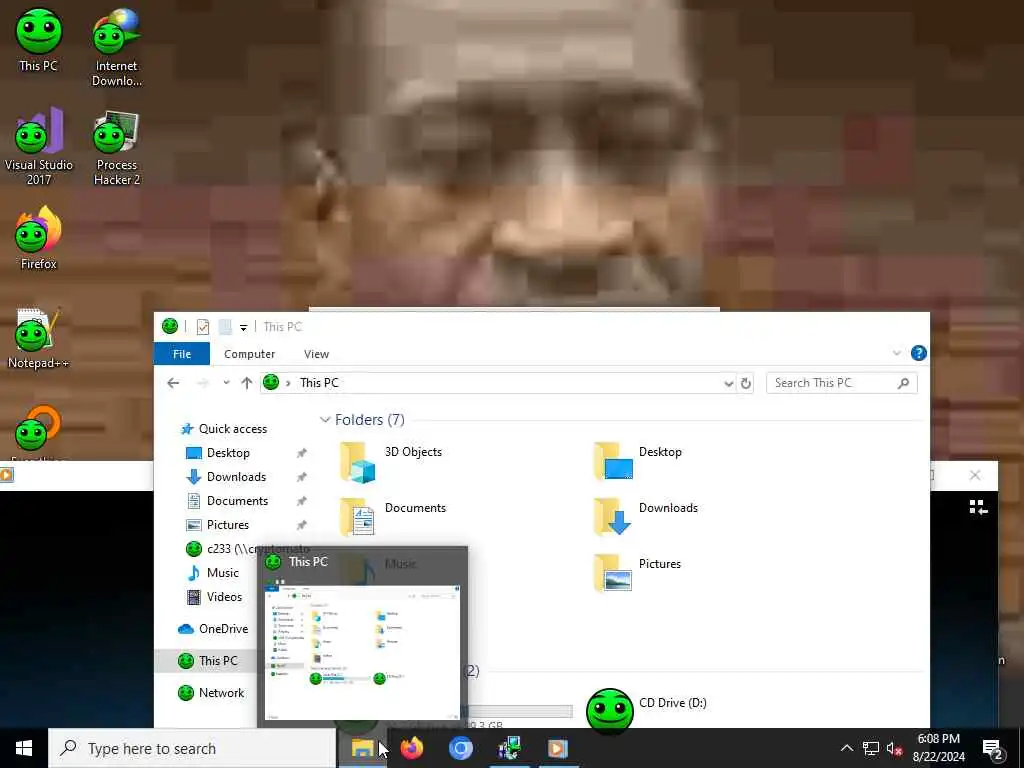Click the Properties checkmark quick access icon
The height and width of the screenshot is (768, 1024).
click(202, 327)
